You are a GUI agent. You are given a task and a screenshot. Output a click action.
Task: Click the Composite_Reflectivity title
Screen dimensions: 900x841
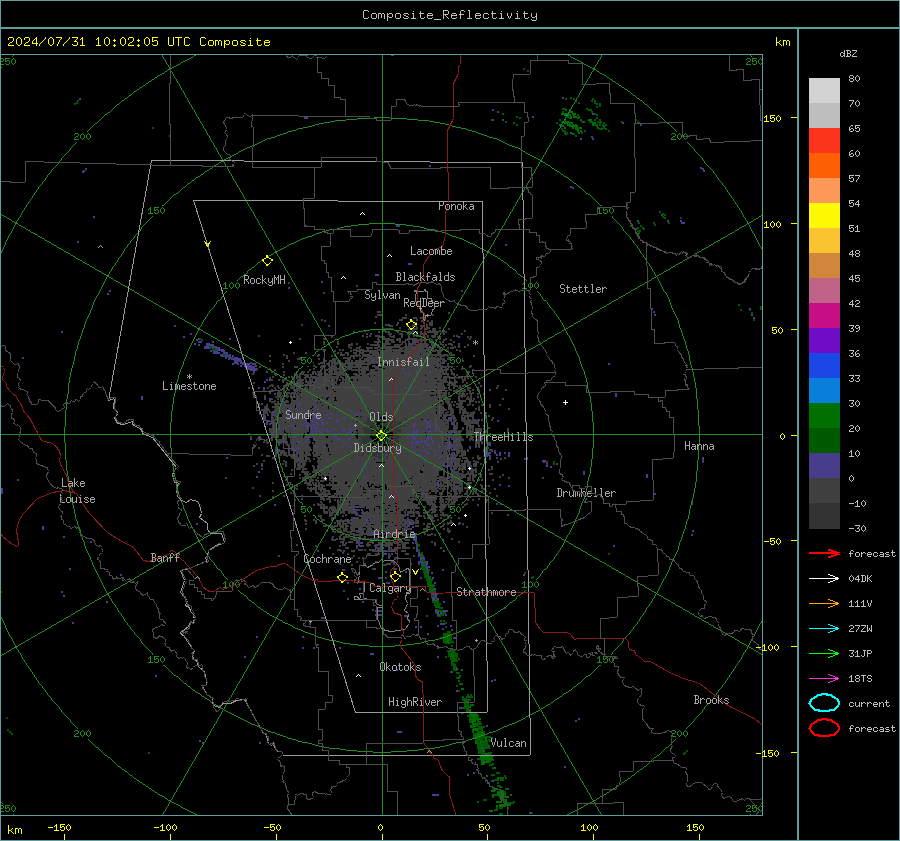coord(450,15)
